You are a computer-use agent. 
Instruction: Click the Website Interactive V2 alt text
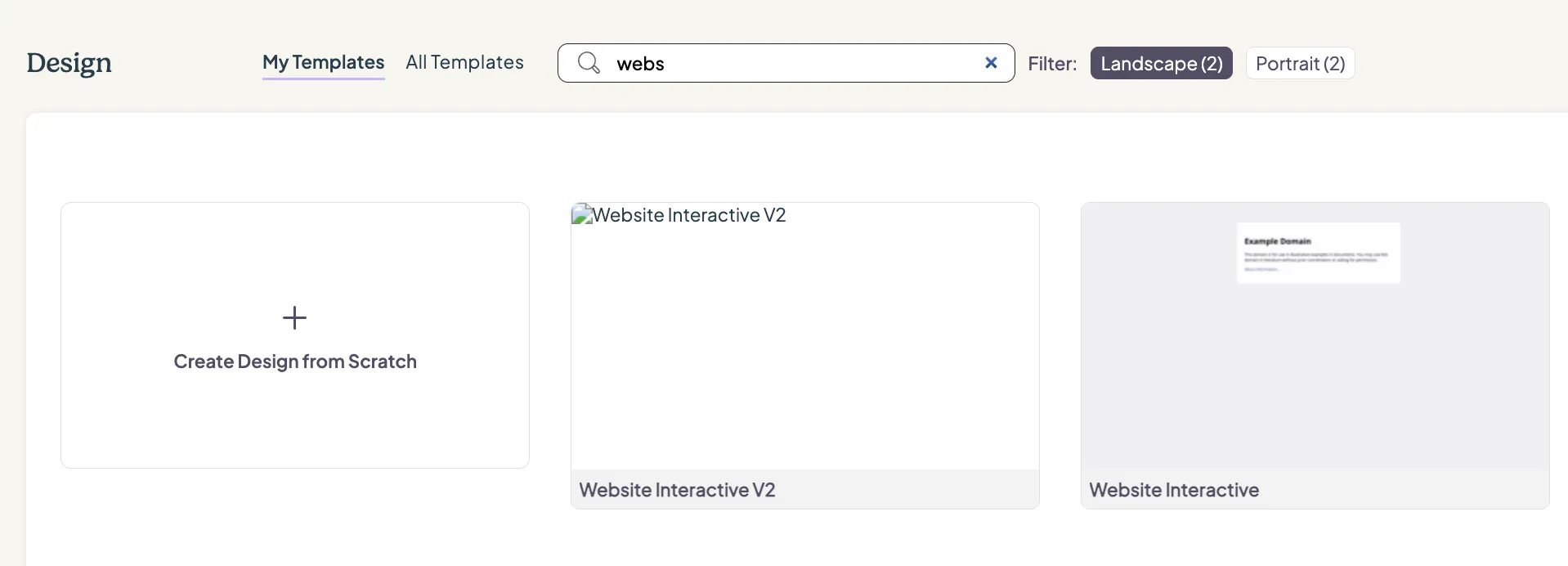coord(689,215)
